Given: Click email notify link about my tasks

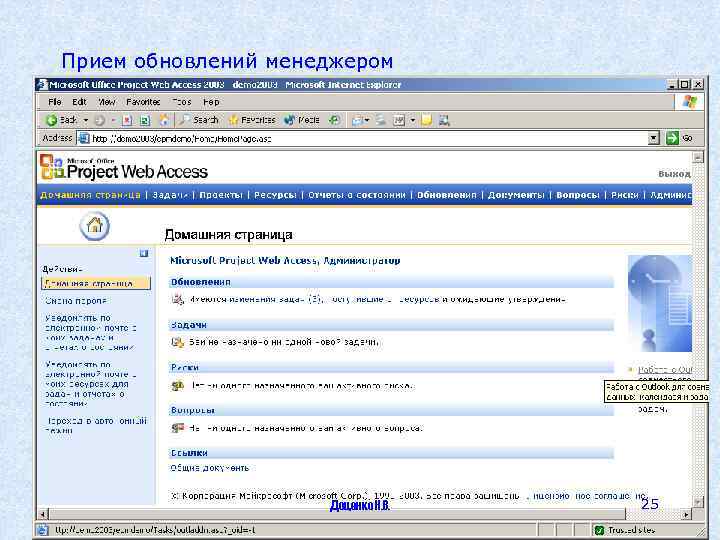Looking at the screenshot, I should click(x=90, y=332).
